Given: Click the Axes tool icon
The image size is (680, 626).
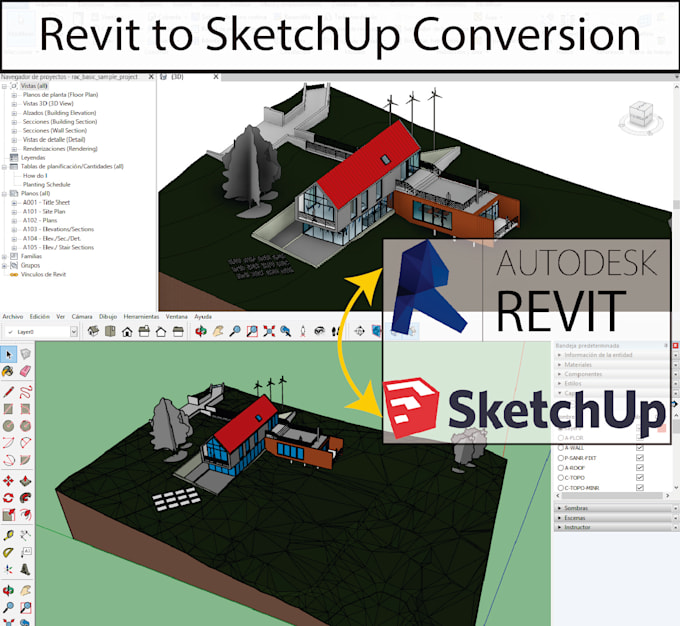Looking at the screenshot, I should point(8,569).
